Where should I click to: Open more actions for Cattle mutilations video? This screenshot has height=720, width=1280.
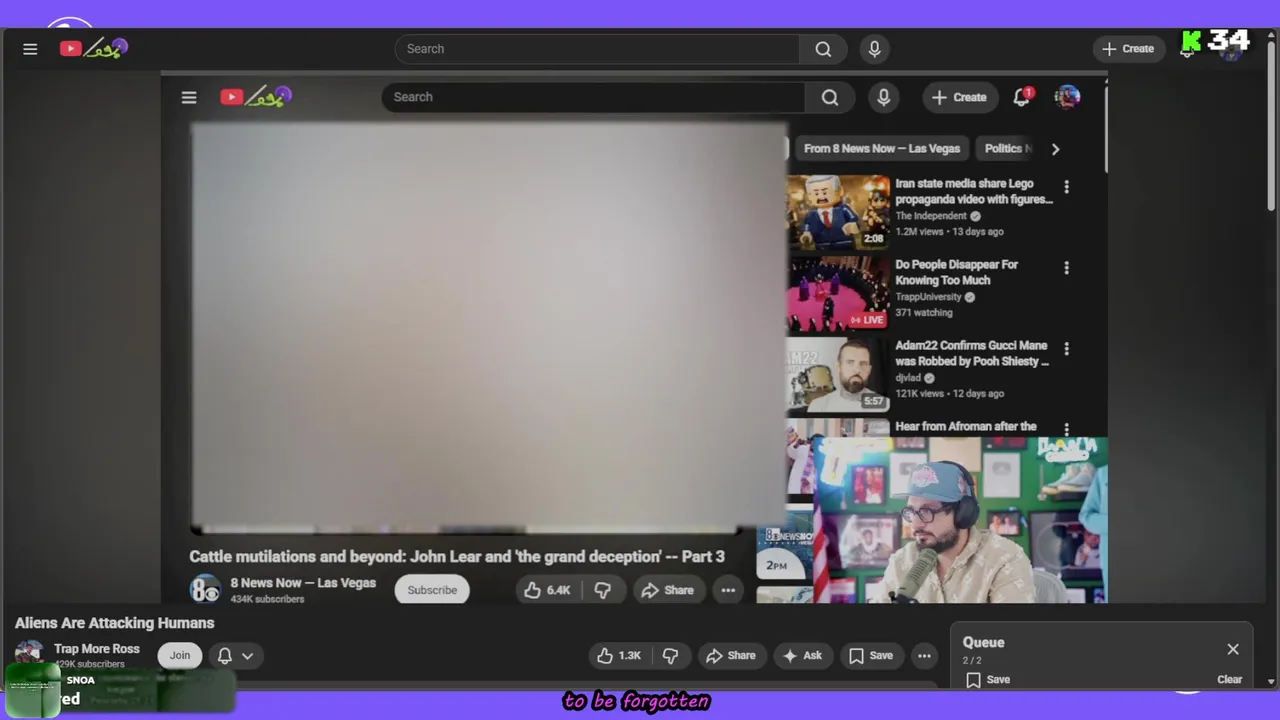tap(728, 590)
